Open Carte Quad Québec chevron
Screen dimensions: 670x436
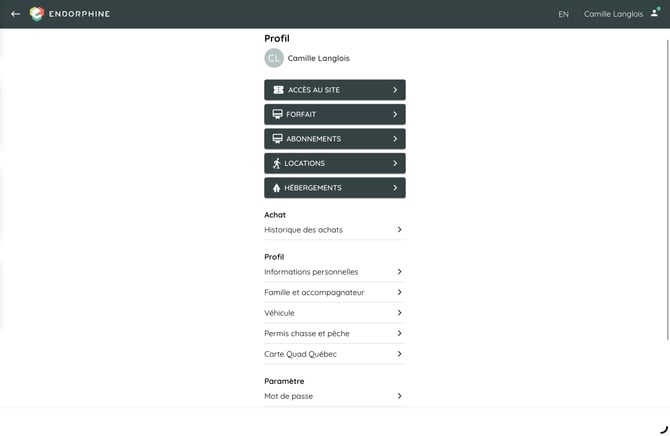tap(399, 354)
